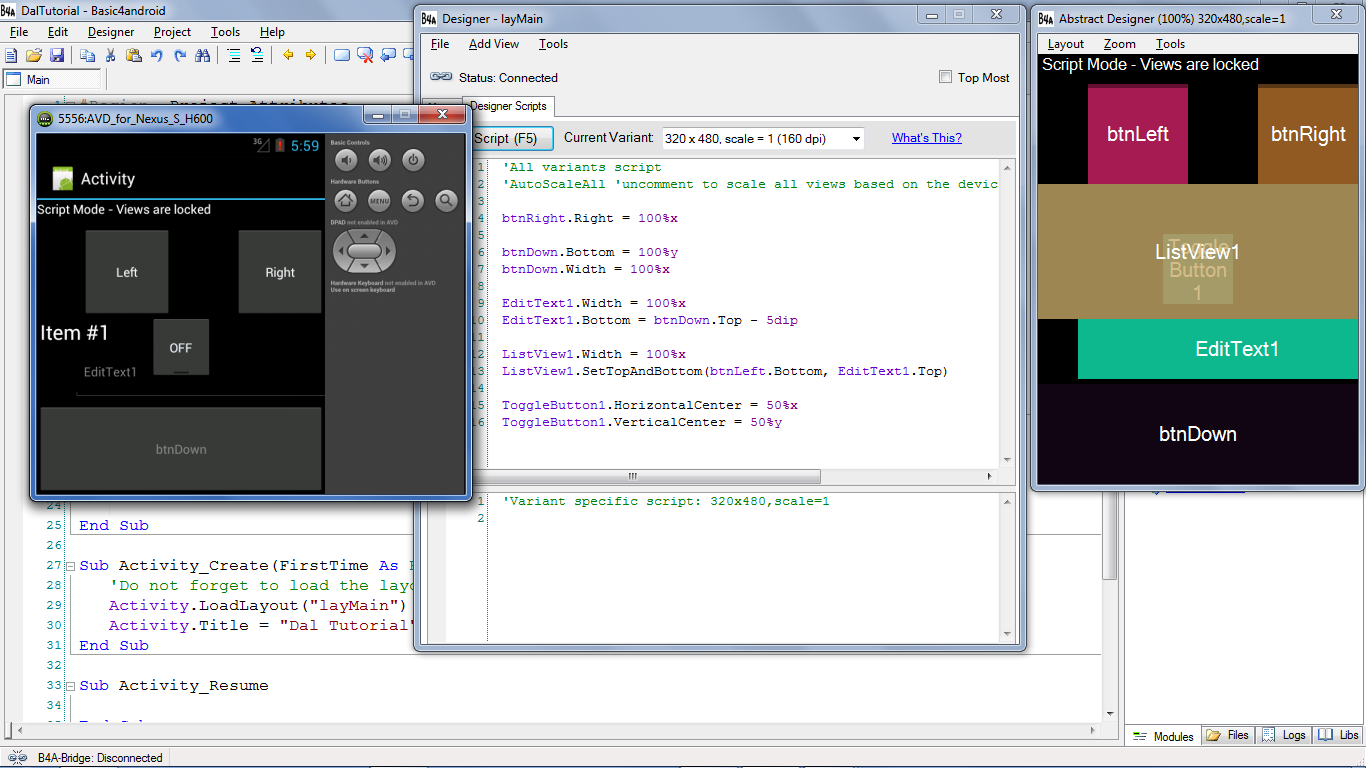Select btnRight view in Abstract Designer
Viewport: 1366px width, 768px height.
coord(1308,134)
